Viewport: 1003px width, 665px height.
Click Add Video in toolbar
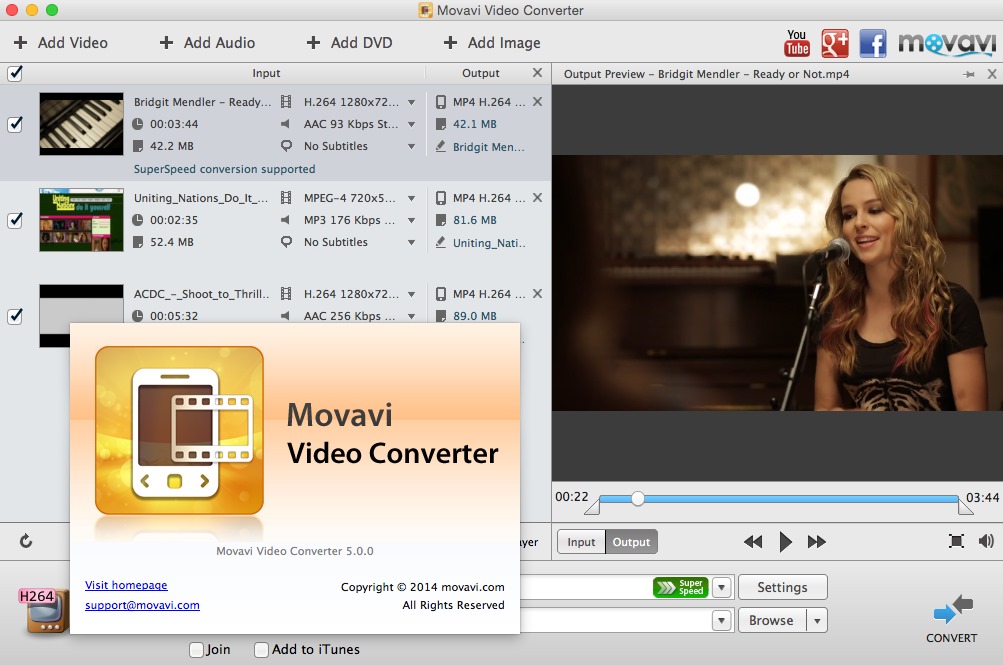tap(61, 43)
